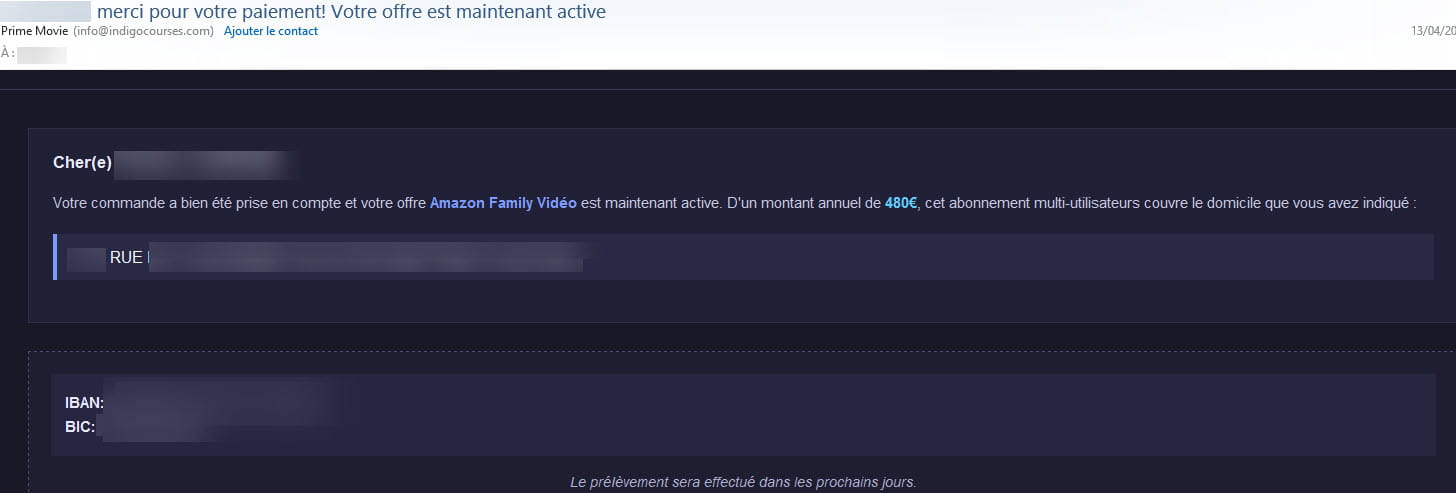Click the blurred IBAN value
Image resolution: width=1456 pixels, height=493 pixels.
point(220,402)
